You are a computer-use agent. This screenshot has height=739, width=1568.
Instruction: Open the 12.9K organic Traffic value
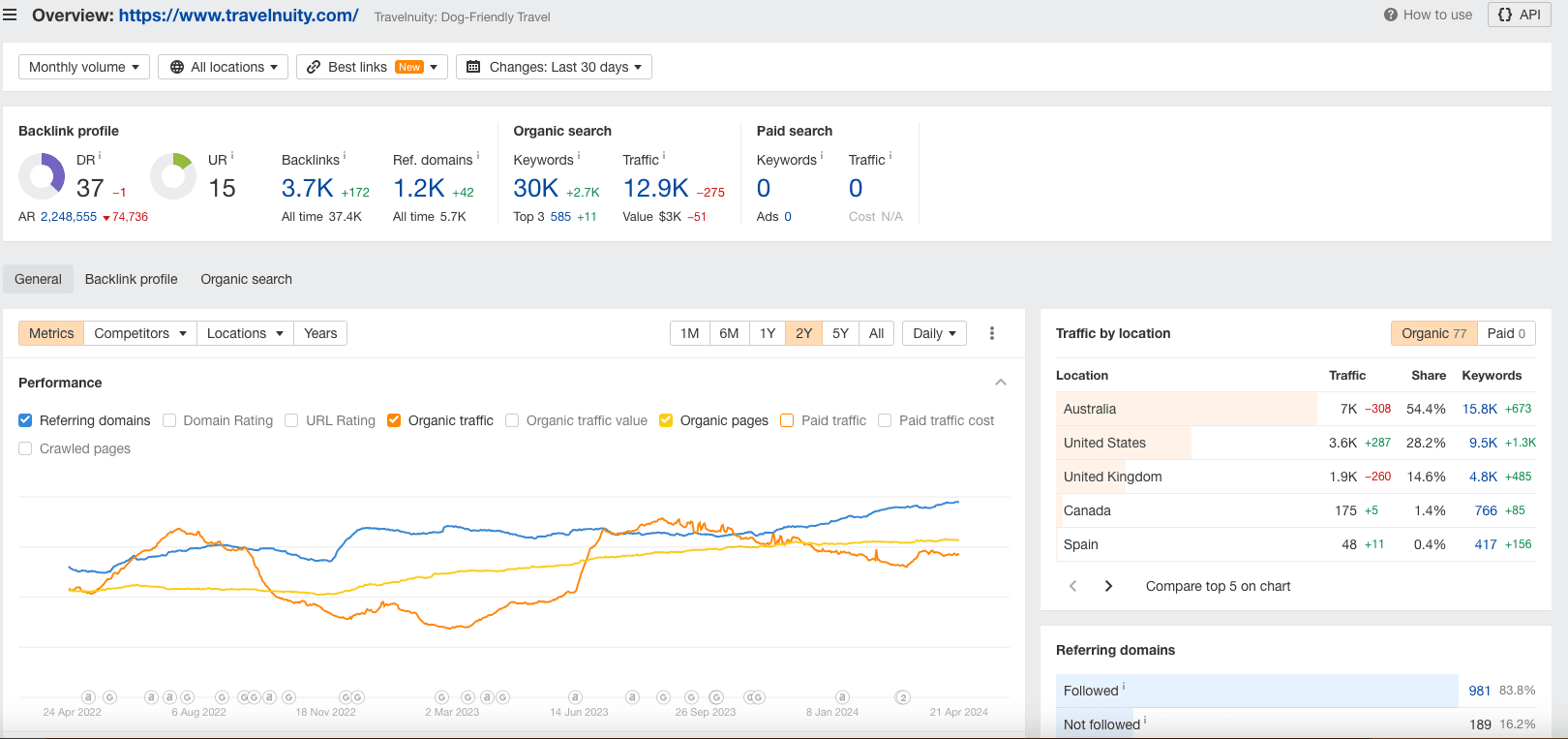[656, 188]
